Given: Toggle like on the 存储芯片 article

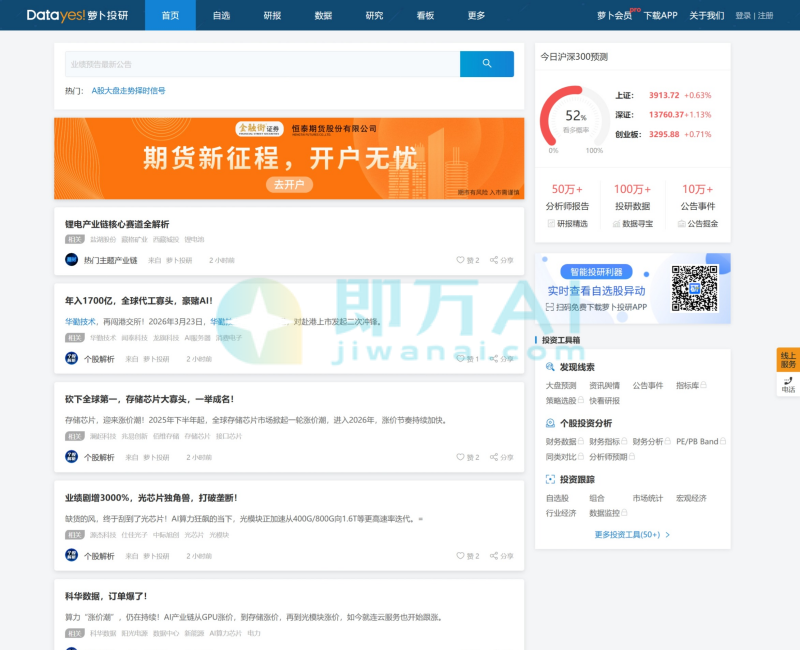Looking at the screenshot, I should (x=460, y=456).
